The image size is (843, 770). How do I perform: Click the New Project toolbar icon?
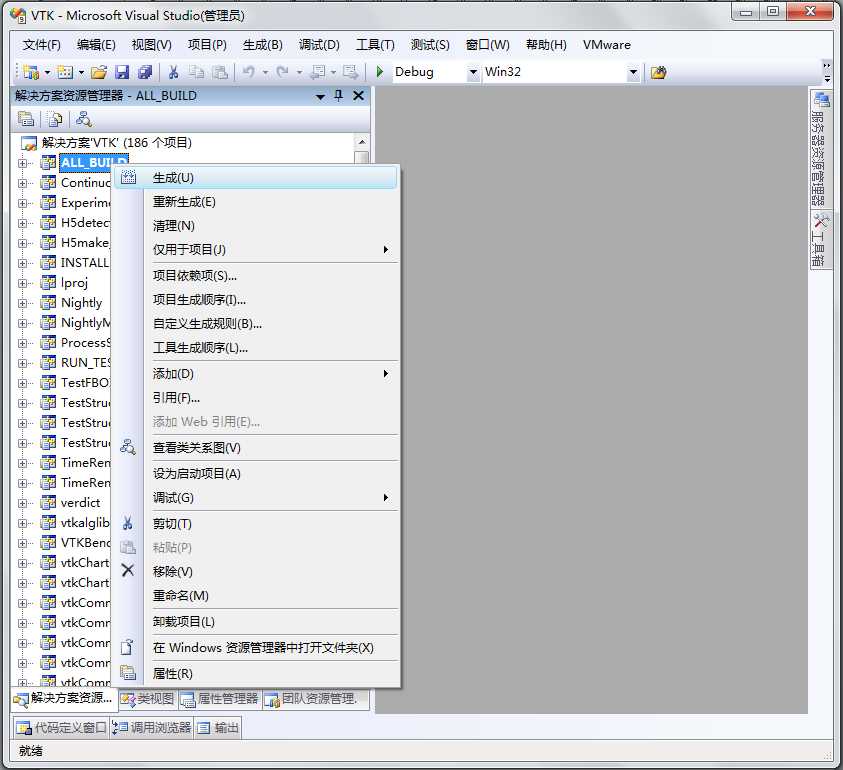tap(31, 72)
